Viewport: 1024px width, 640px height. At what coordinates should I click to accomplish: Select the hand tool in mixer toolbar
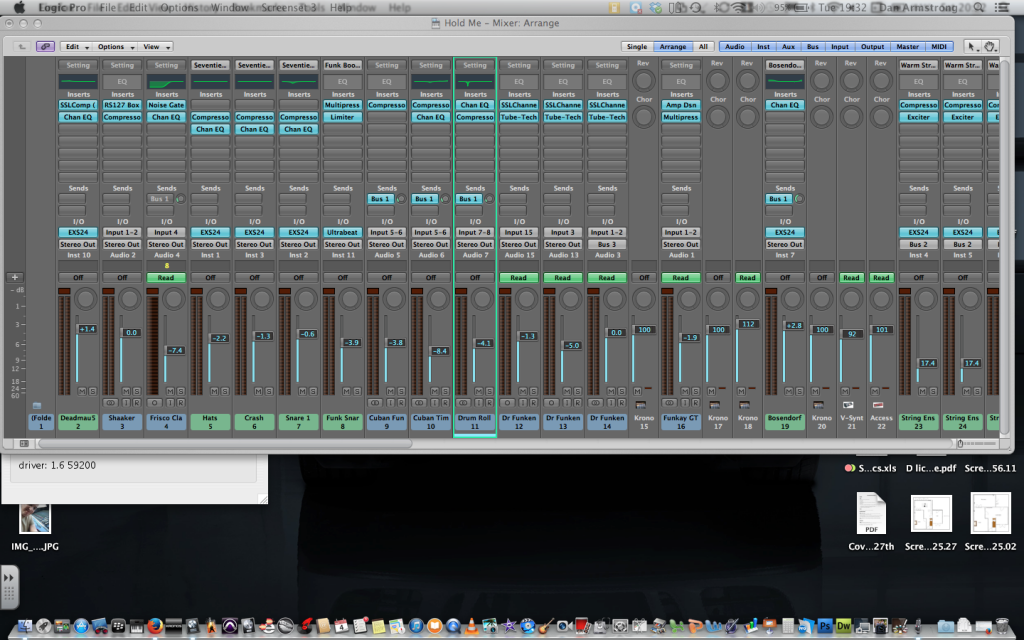click(x=989, y=46)
